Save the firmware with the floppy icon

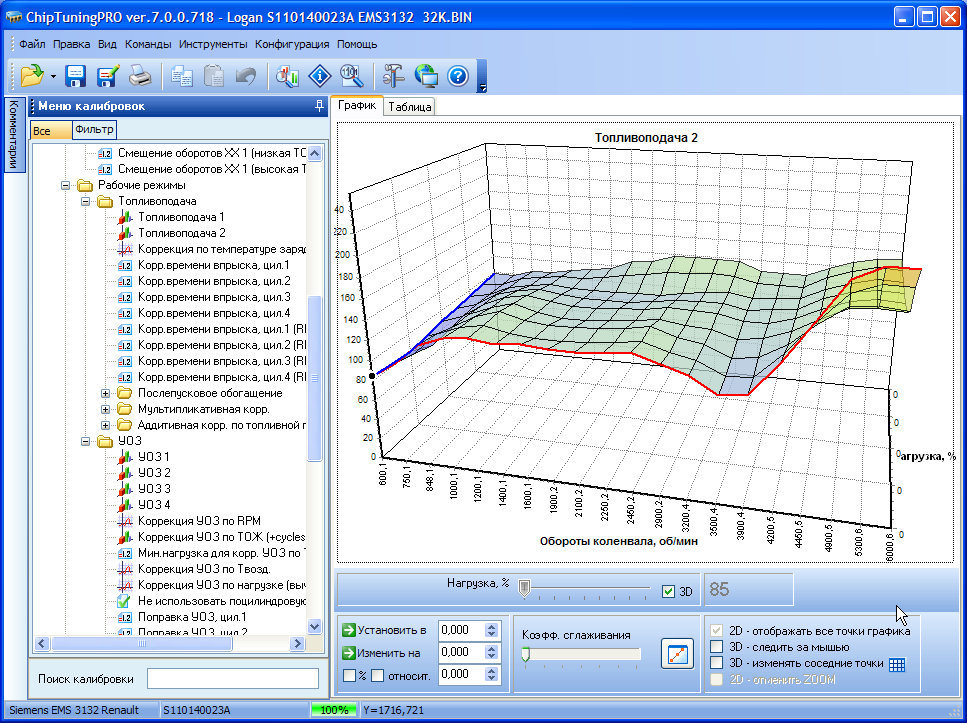[x=76, y=75]
